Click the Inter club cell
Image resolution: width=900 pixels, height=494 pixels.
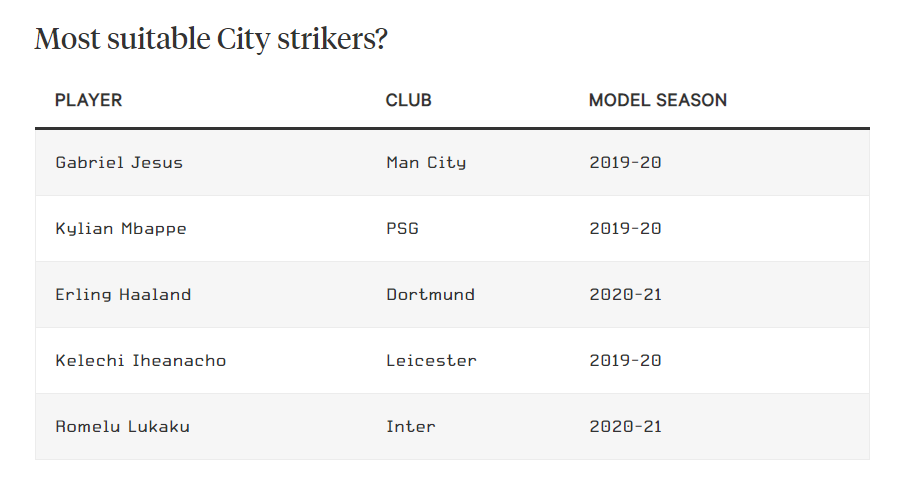click(x=410, y=426)
